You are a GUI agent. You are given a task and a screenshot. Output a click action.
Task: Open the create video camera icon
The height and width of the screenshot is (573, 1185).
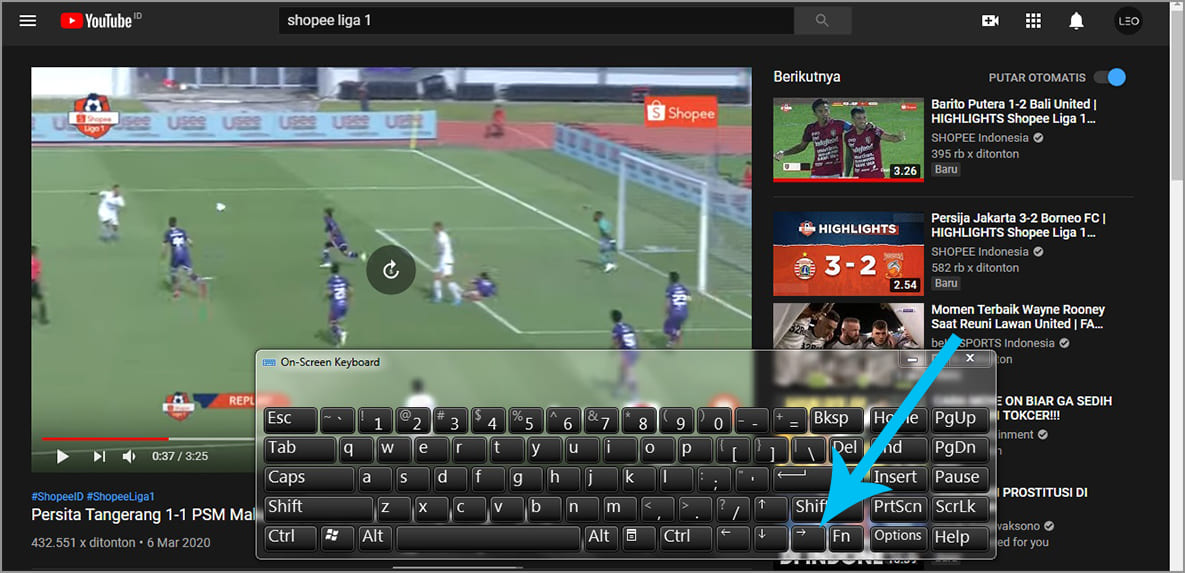[990, 20]
